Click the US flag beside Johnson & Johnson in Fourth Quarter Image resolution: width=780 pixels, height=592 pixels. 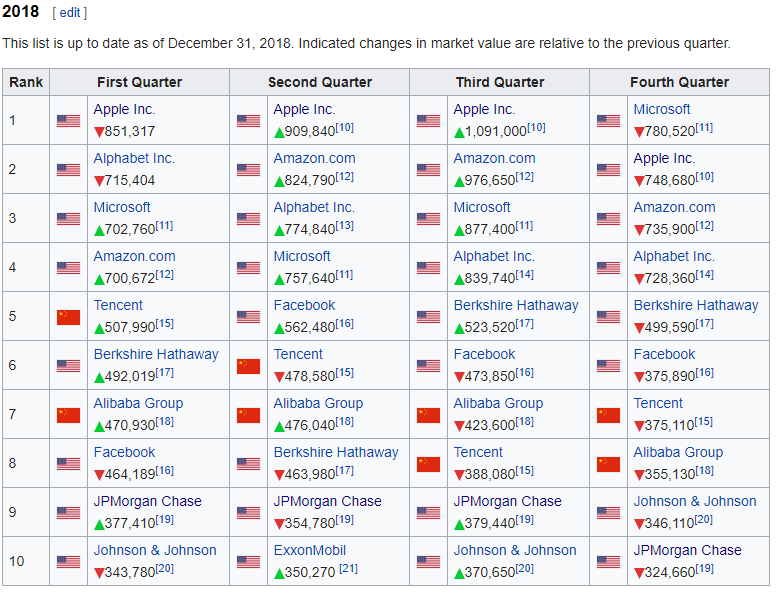pos(608,513)
